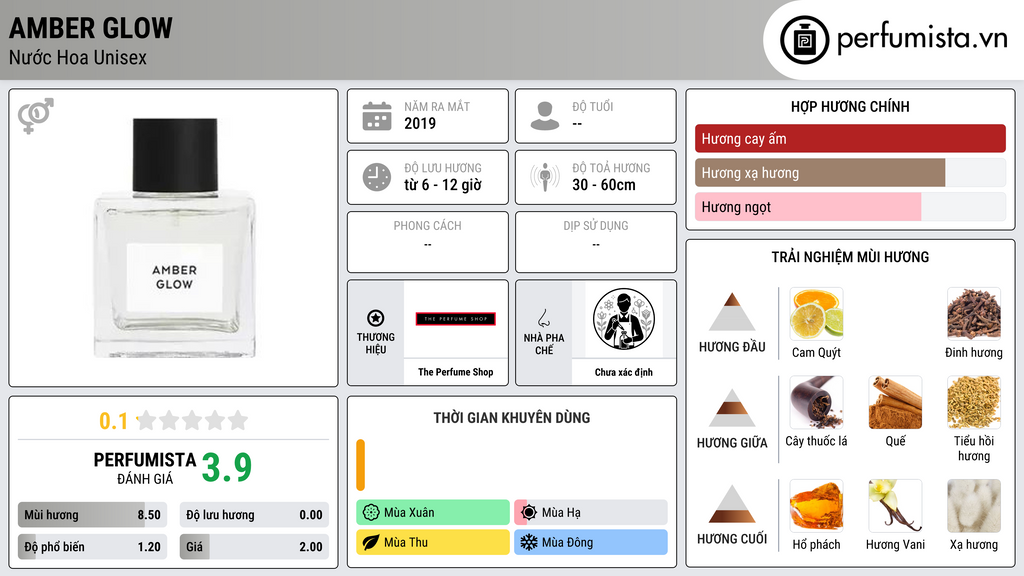The width and height of the screenshot is (1024, 576).
Task: Click the autumn leaf season icon
Action: (x=371, y=542)
